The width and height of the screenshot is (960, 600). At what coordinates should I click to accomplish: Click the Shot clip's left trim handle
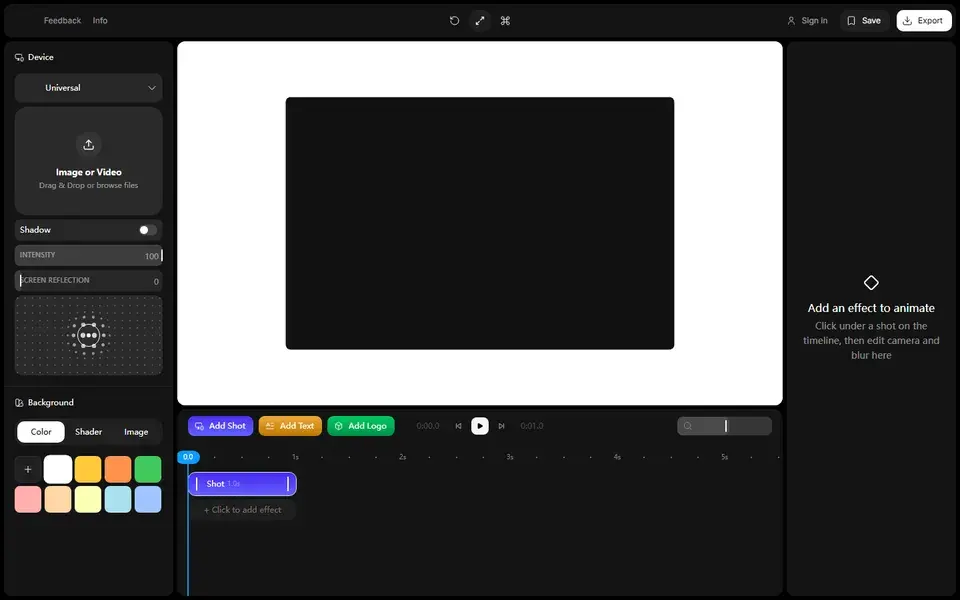197,484
